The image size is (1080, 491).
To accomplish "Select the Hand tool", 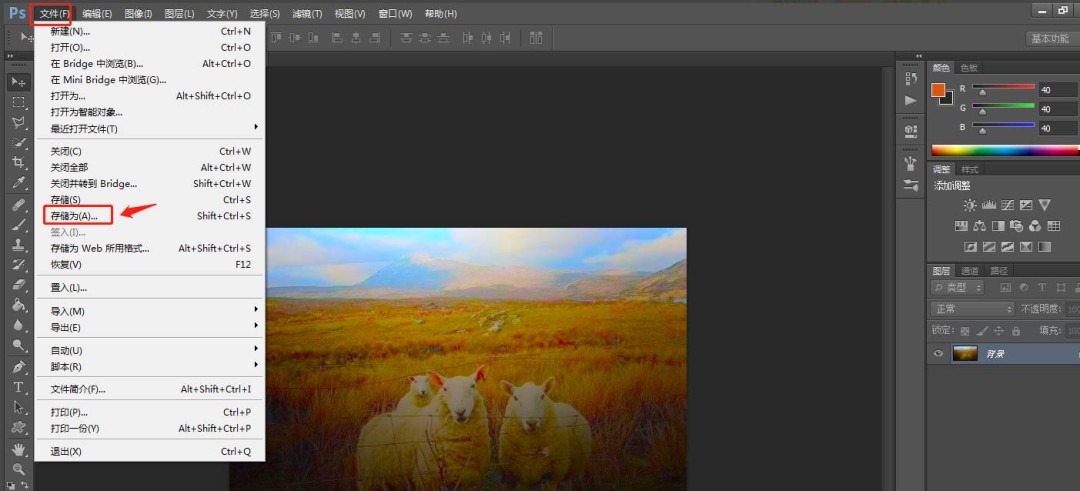I will coord(18,449).
